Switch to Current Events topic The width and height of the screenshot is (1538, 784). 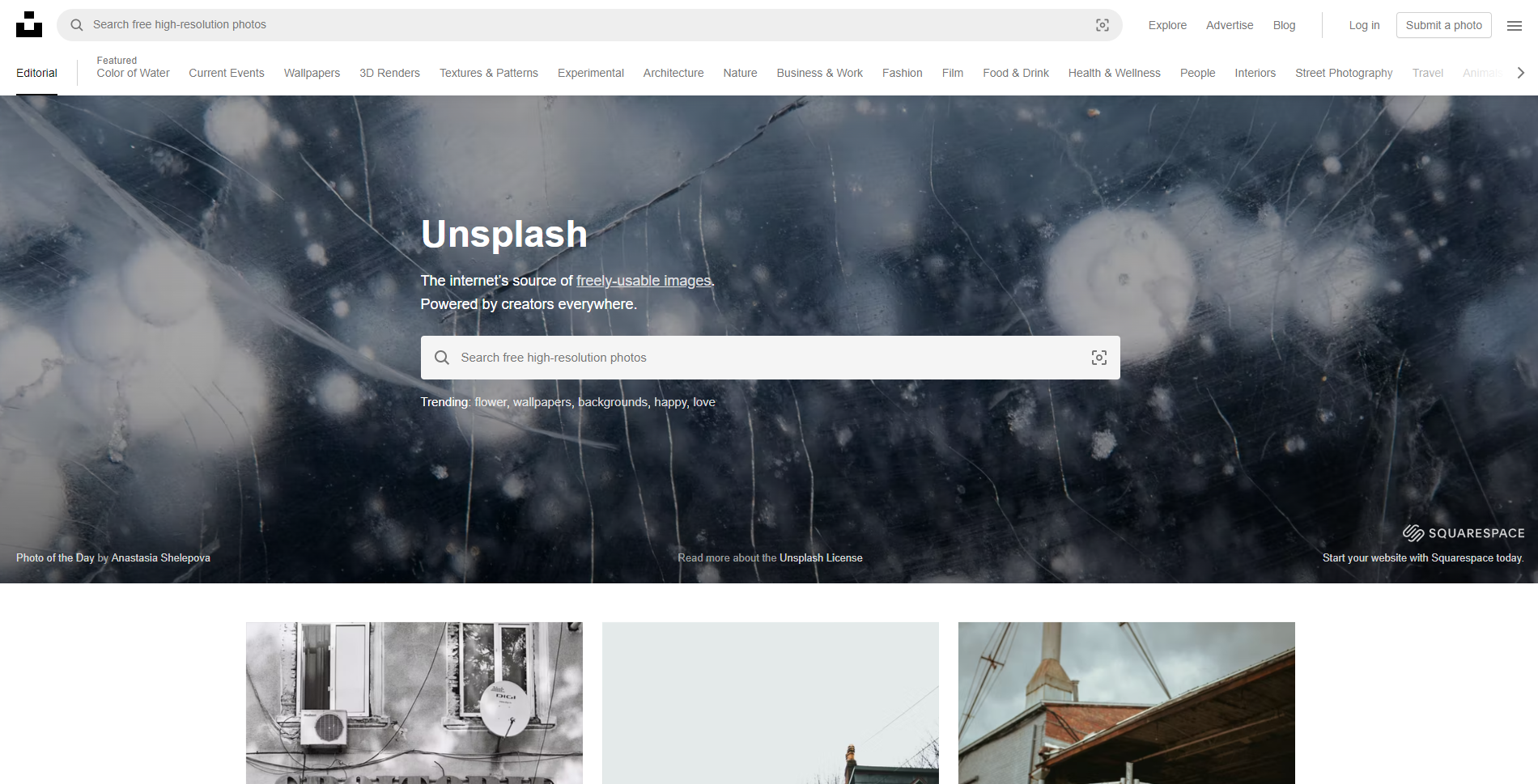click(x=227, y=73)
